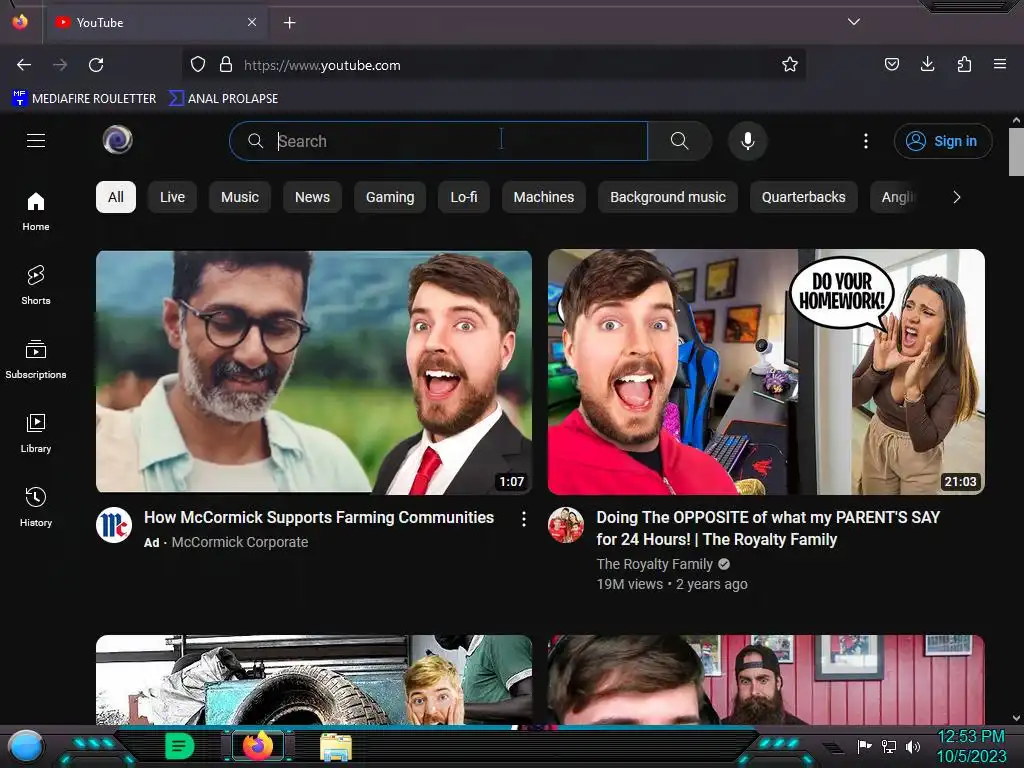The width and height of the screenshot is (1024, 768).
Task: Click 'How McCormick Supports Farming Communities' title
Action: [319, 517]
